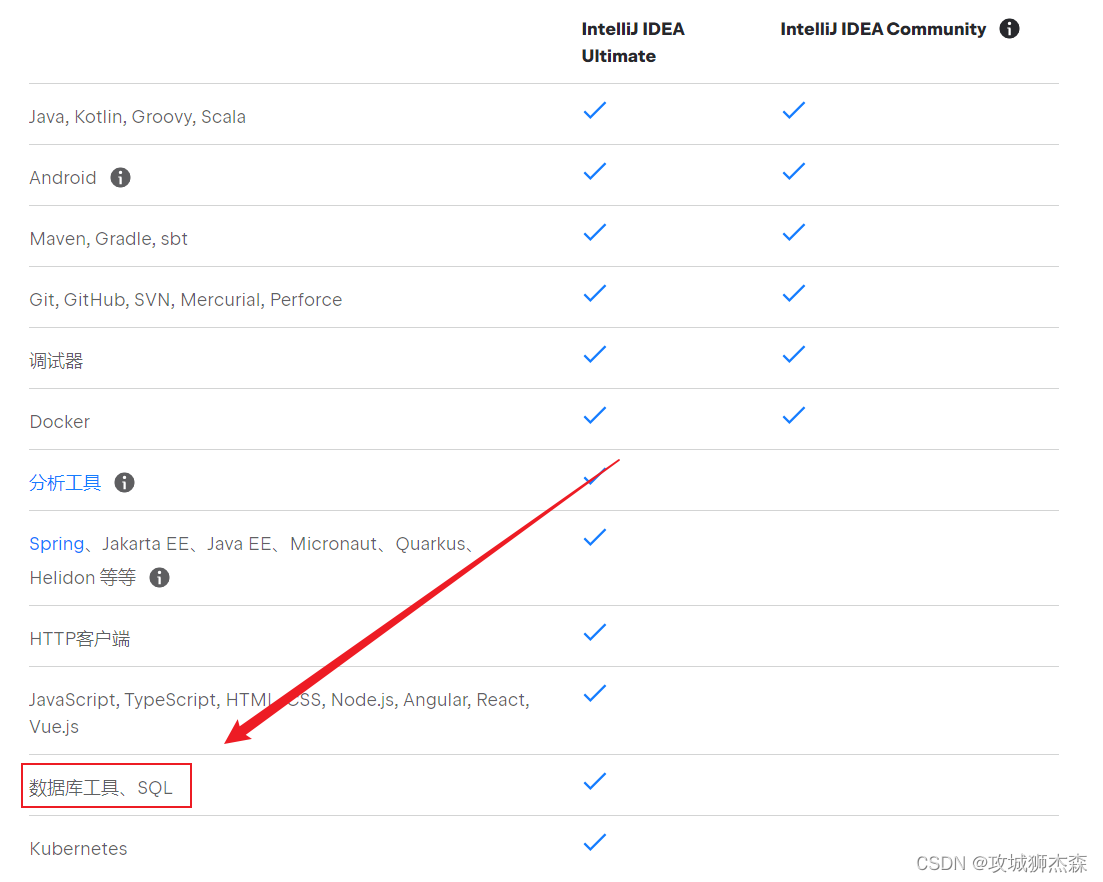Click Ultimate checkmark for 数据库工具、SQL row
This screenshot has width=1103, height=882.
[x=594, y=781]
